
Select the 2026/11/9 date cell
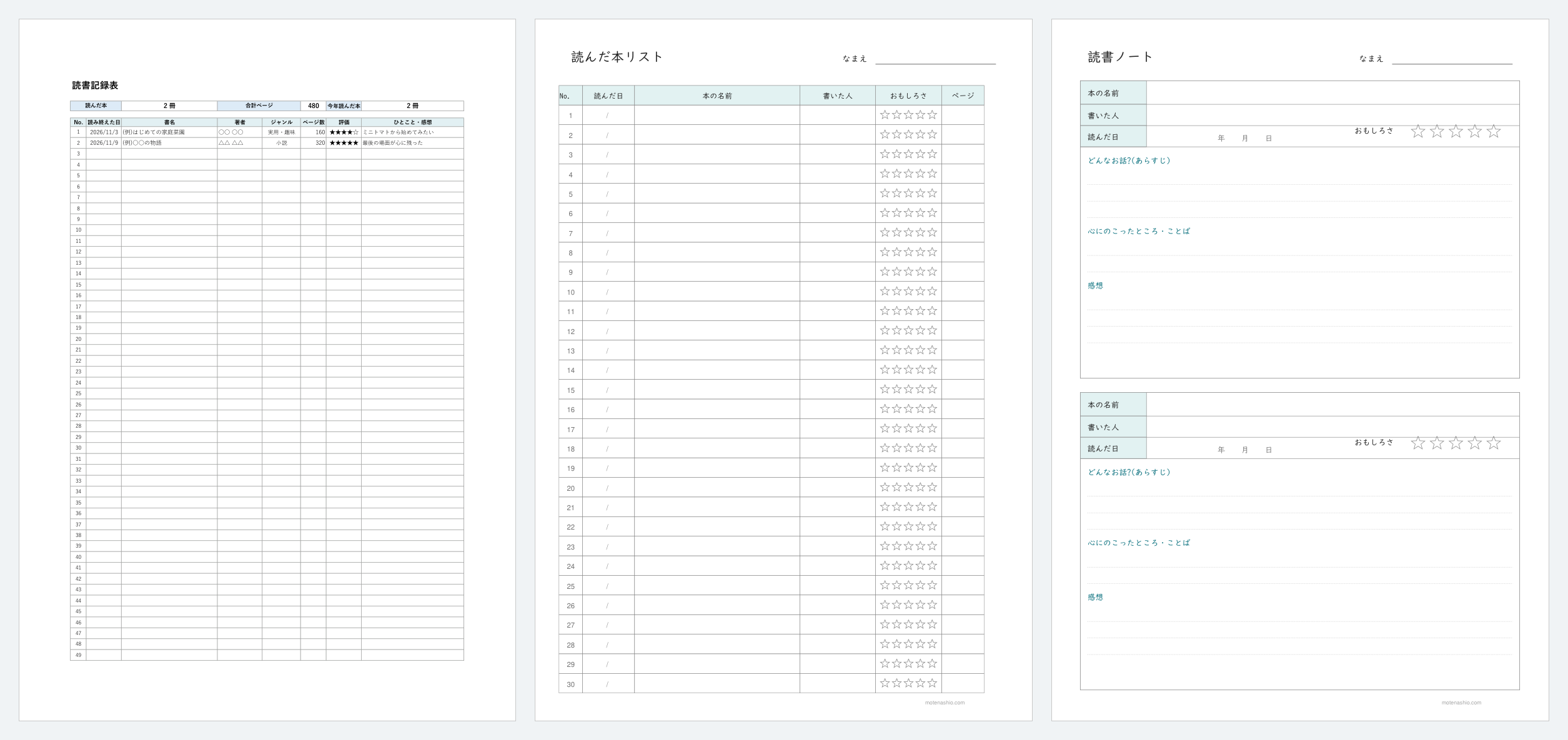click(x=104, y=143)
